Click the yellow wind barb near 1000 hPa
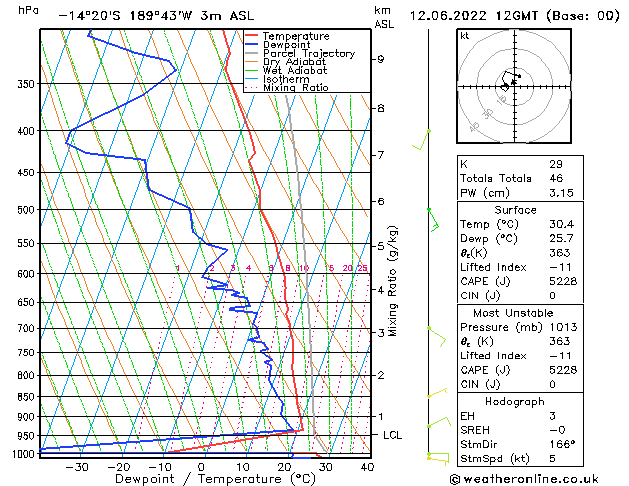 438,457
